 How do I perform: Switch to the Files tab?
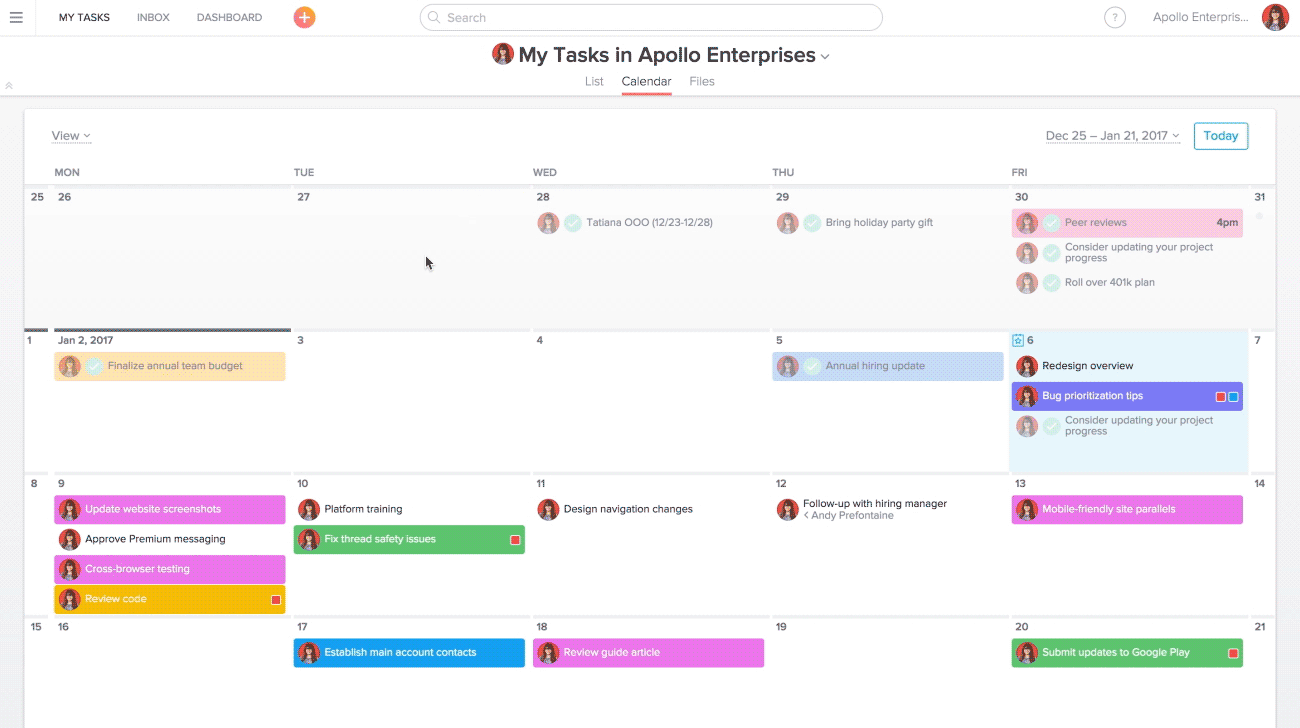pyautogui.click(x=702, y=81)
